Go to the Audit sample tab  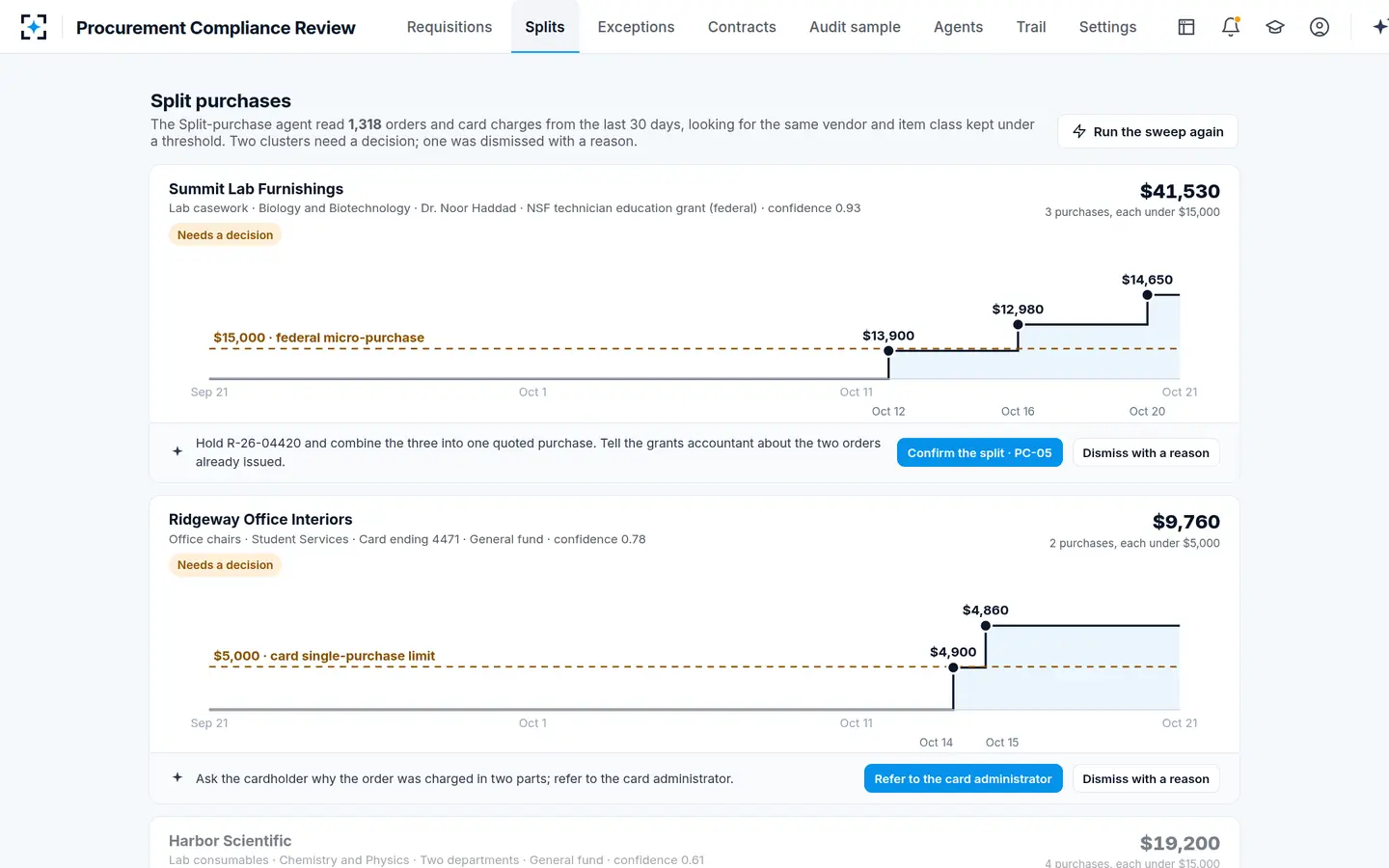pyautogui.click(x=855, y=27)
